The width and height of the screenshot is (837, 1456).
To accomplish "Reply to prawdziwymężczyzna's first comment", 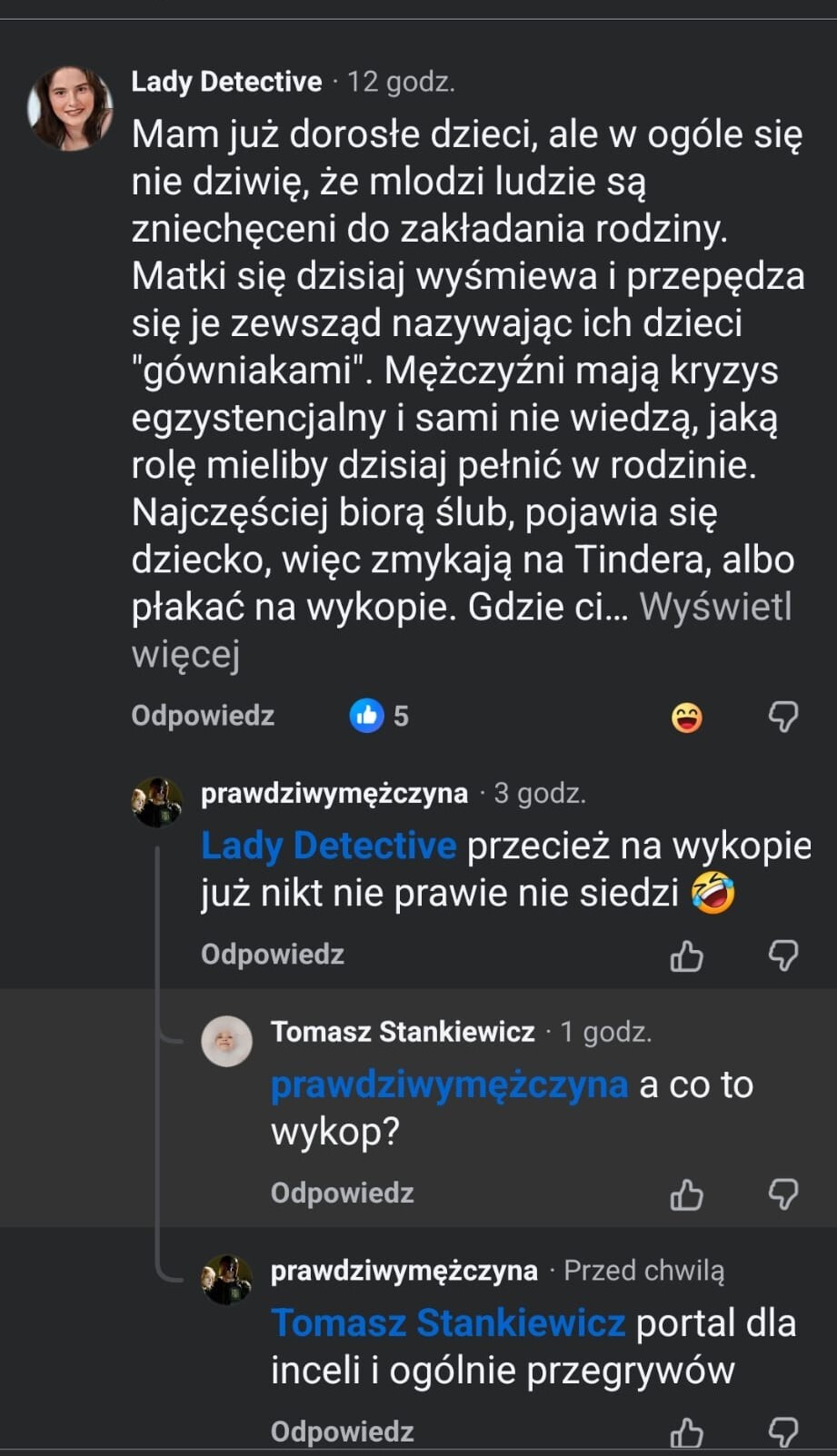I will [x=273, y=955].
